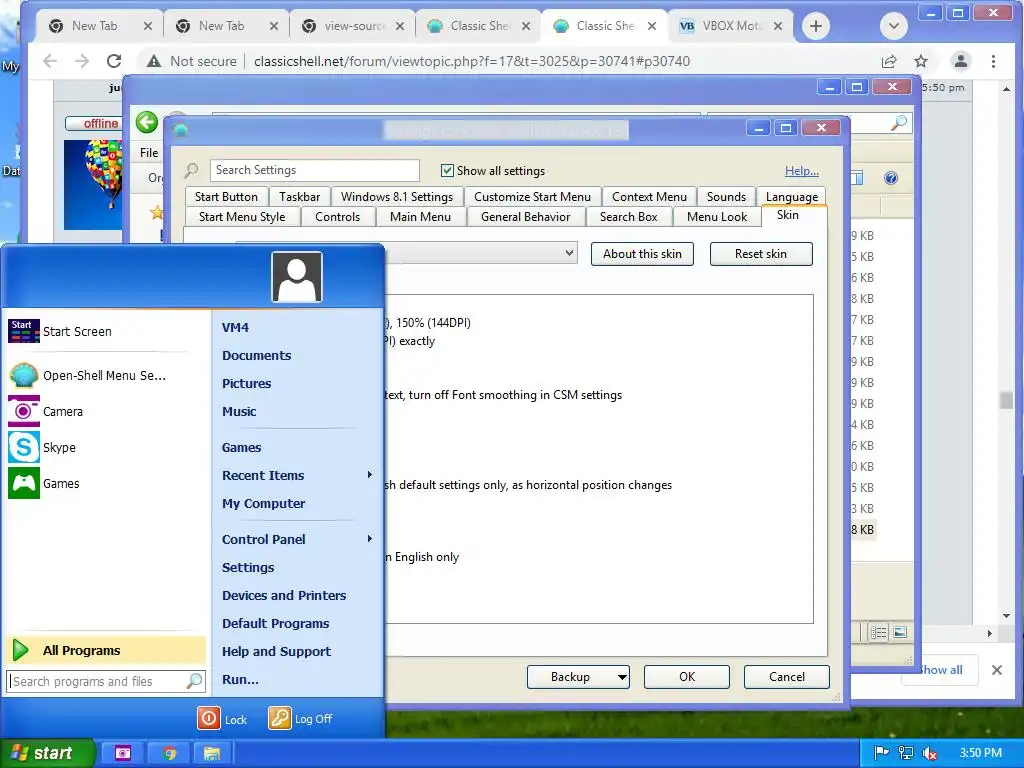Switch to the Search Box tab
This screenshot has height=768, width=1024.
point(629,217)
